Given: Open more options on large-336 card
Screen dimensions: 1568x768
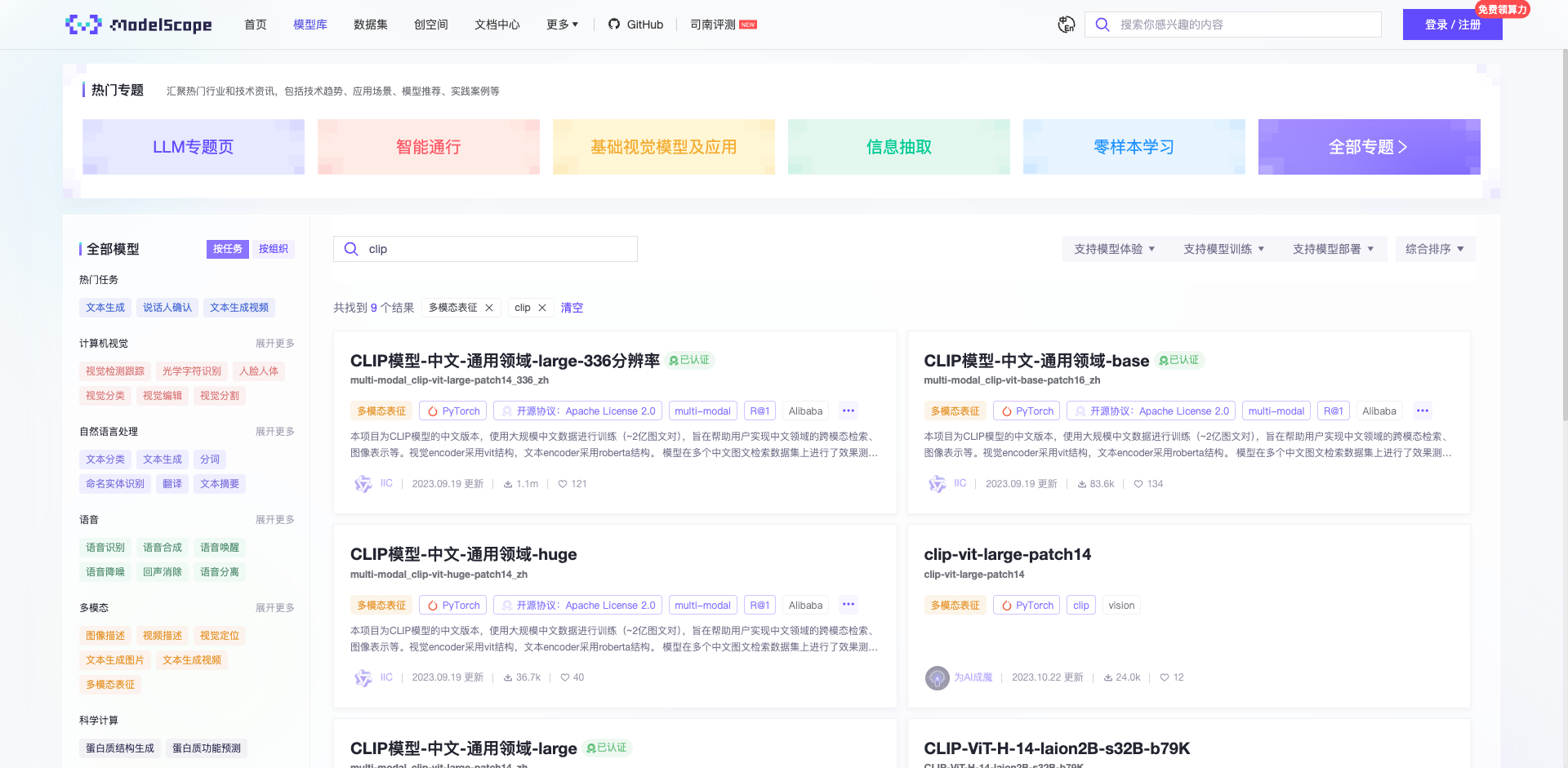Looking at the screenshot, I should click(849, 411).
